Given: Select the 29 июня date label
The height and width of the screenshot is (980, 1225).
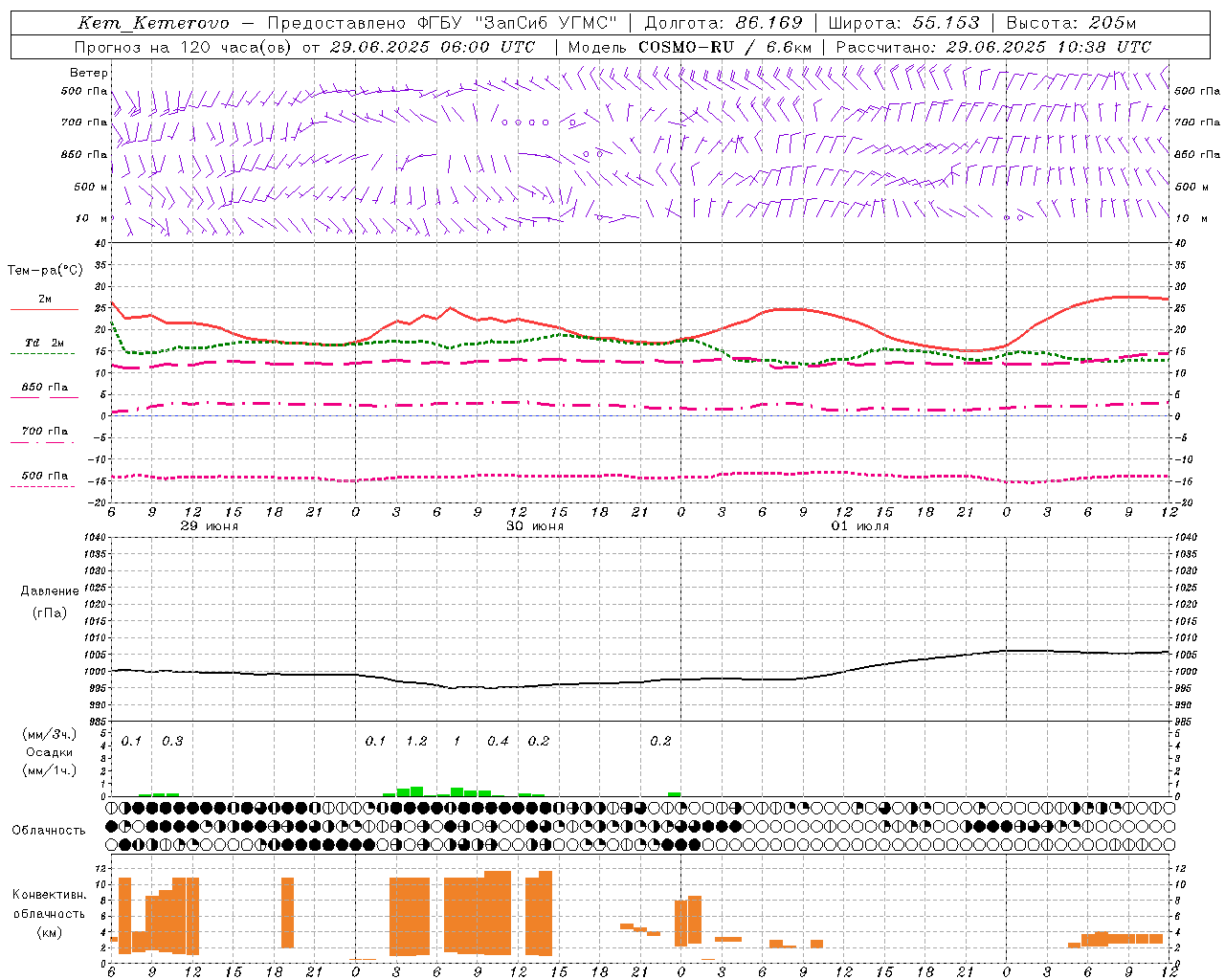Looking at the screenshot, I should coord(210,526).
